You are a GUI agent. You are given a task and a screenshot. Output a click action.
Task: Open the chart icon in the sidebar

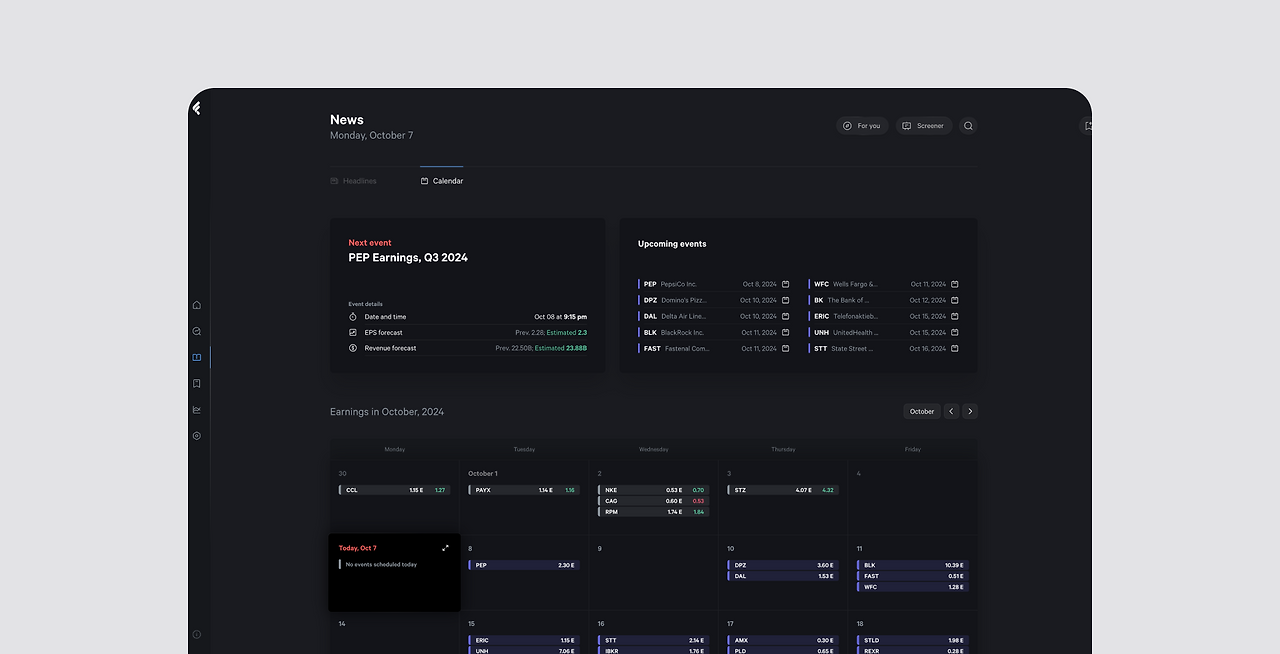point(197,409)
